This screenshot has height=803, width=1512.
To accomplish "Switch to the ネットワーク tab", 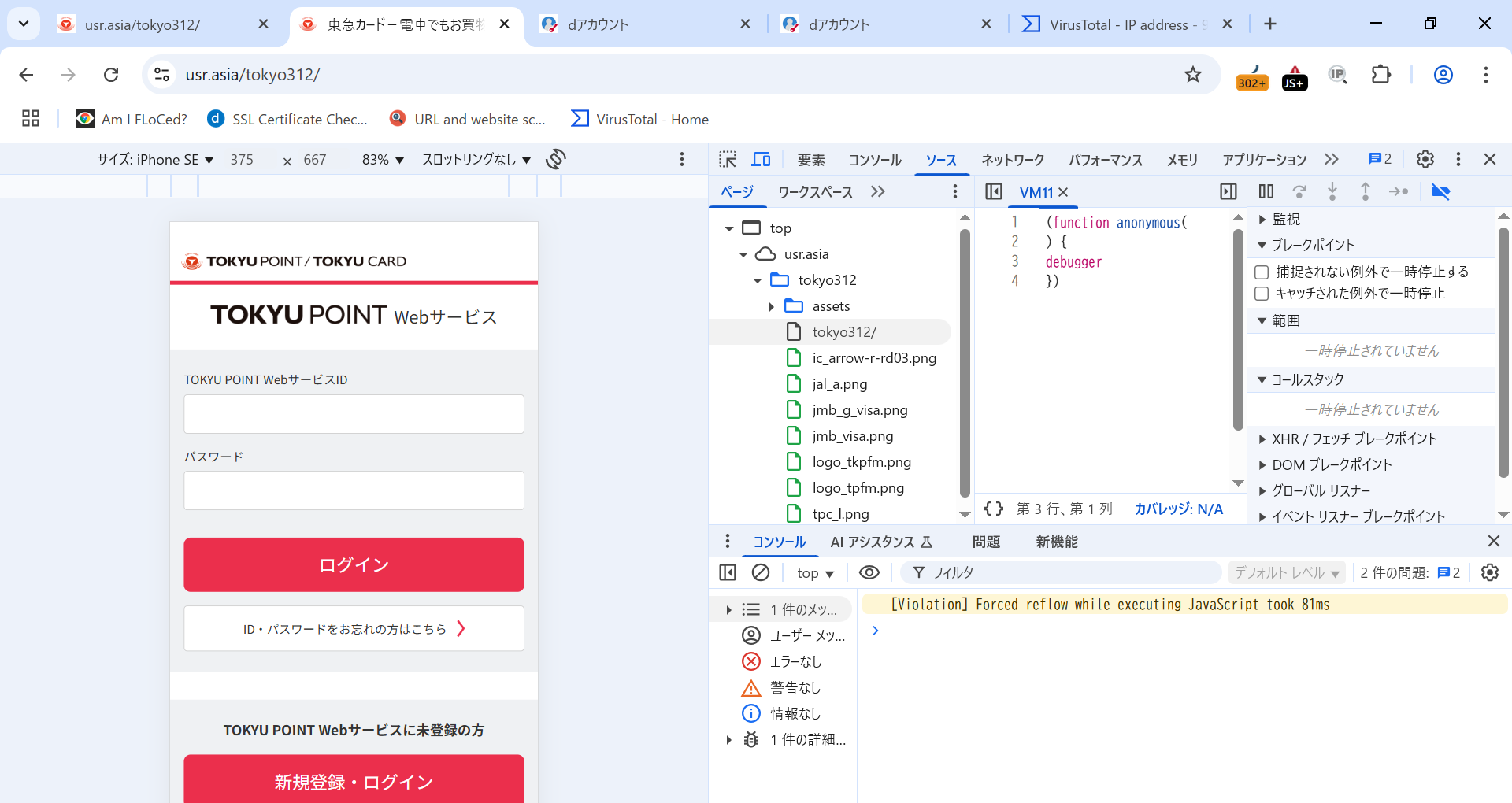I will (1013, 160).
